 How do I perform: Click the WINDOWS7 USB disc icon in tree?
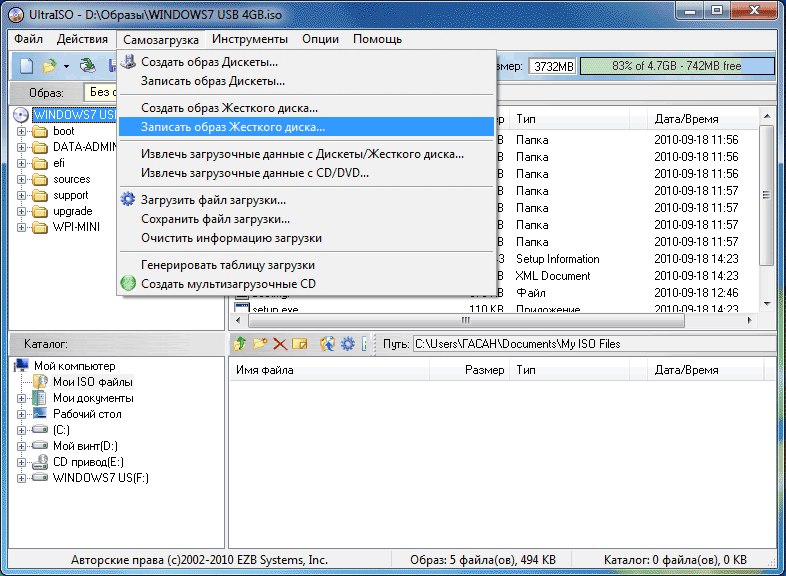(x=21, y=115)
